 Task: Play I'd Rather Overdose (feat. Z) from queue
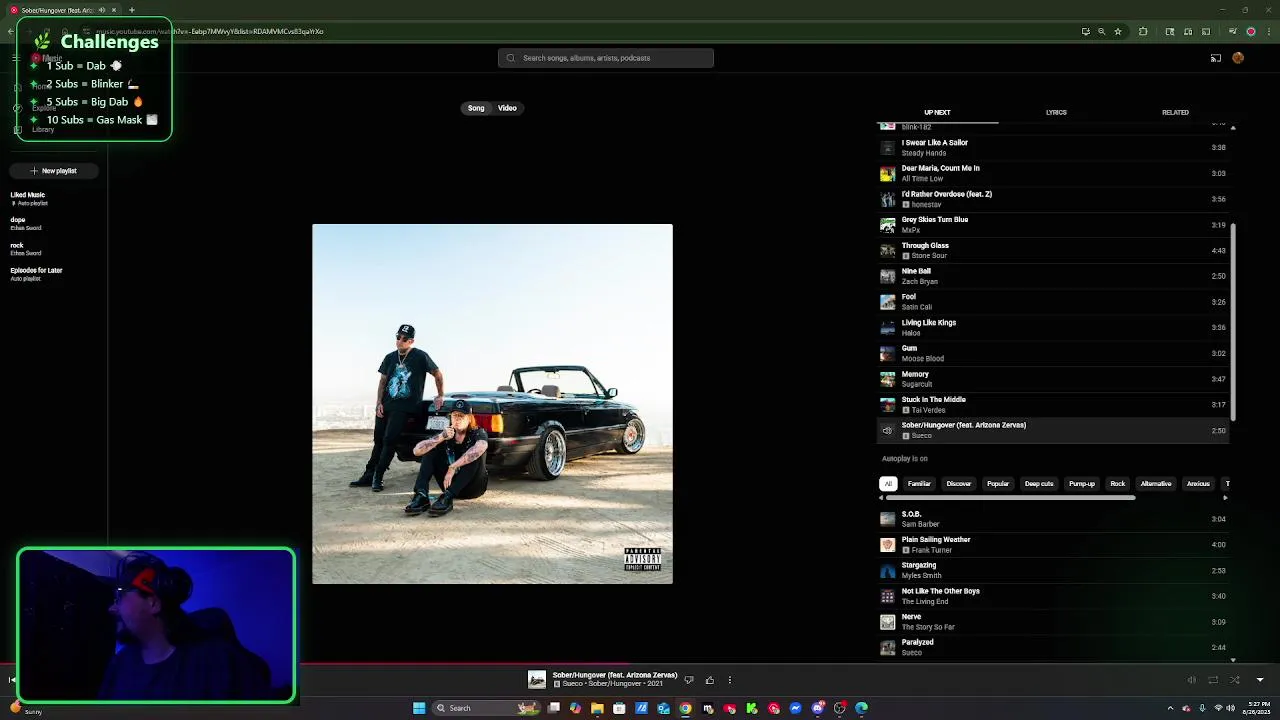click(1053, 199)
